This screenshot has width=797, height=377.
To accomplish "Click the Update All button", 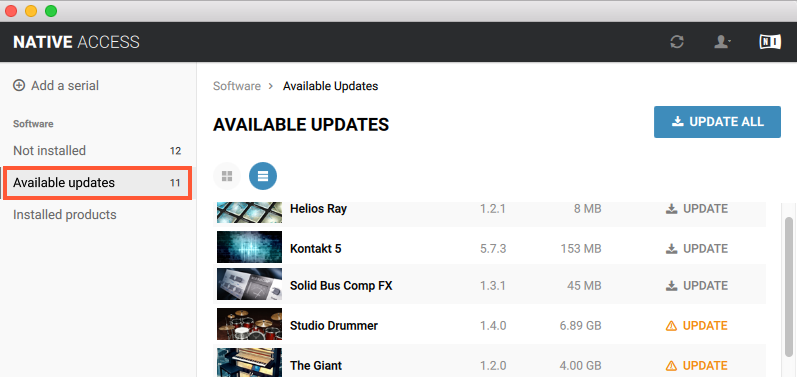I will coord(717,122).
